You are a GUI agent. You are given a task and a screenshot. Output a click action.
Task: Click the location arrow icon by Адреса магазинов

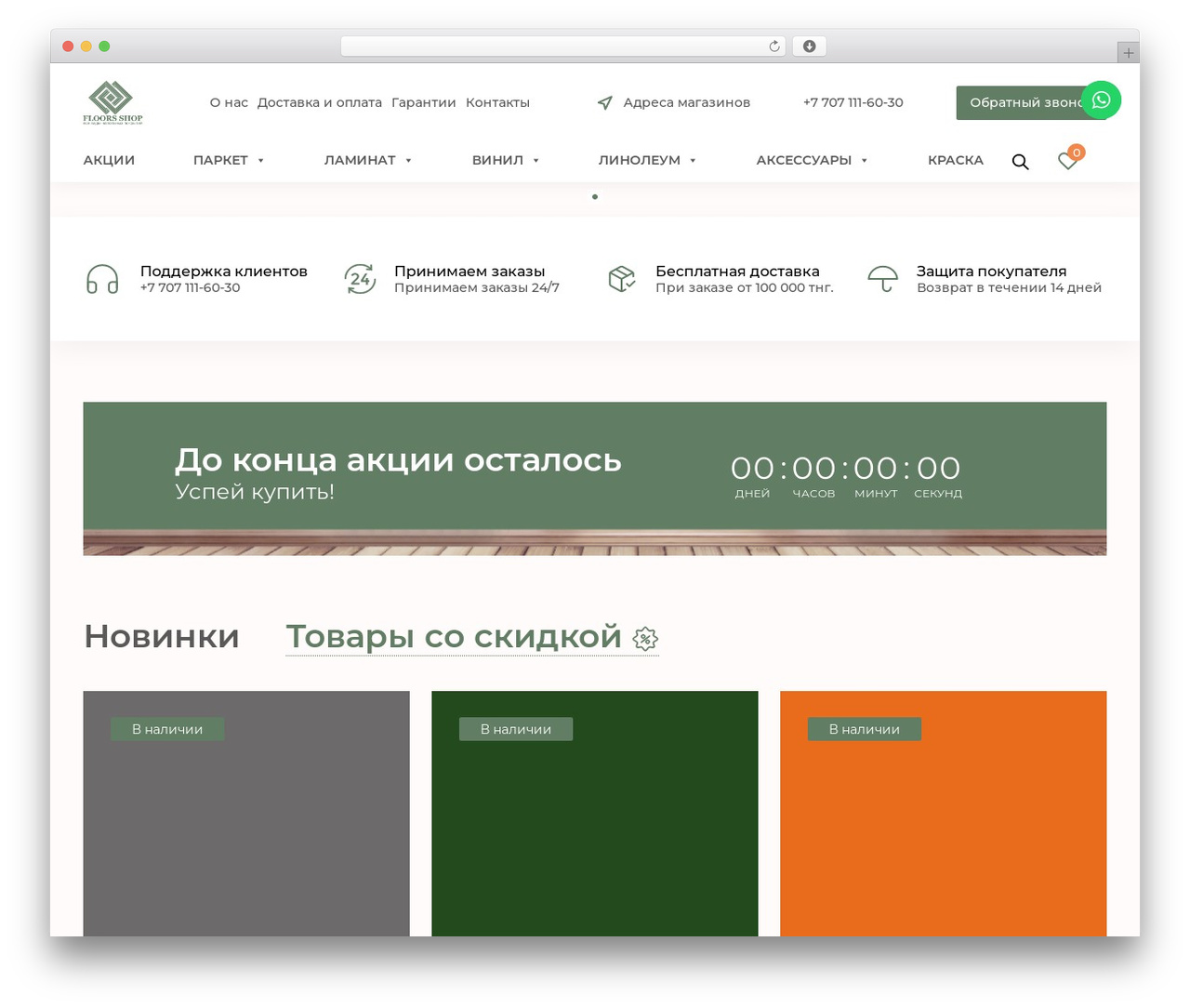[x=605, y=102]
